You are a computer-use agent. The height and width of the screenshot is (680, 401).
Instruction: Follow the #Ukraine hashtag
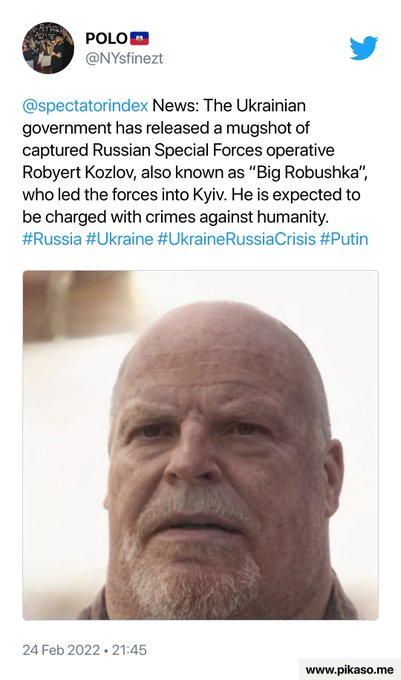[x=120, y=239]
